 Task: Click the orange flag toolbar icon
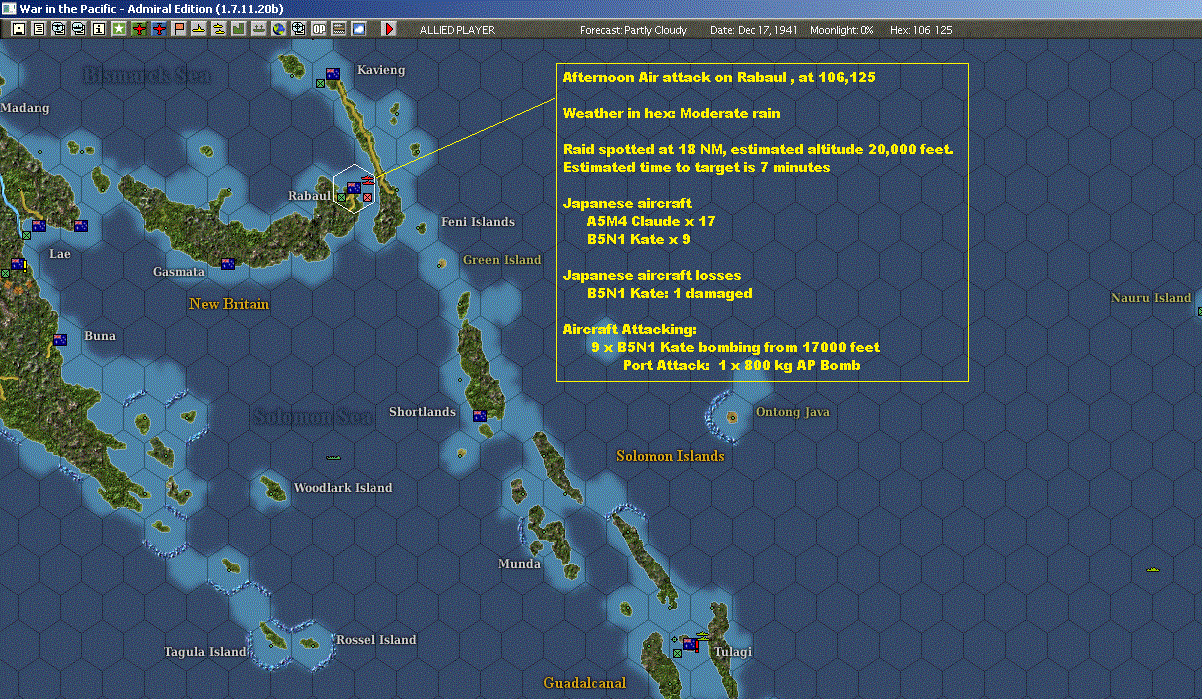pyautogui.click(x=179, y=30)
